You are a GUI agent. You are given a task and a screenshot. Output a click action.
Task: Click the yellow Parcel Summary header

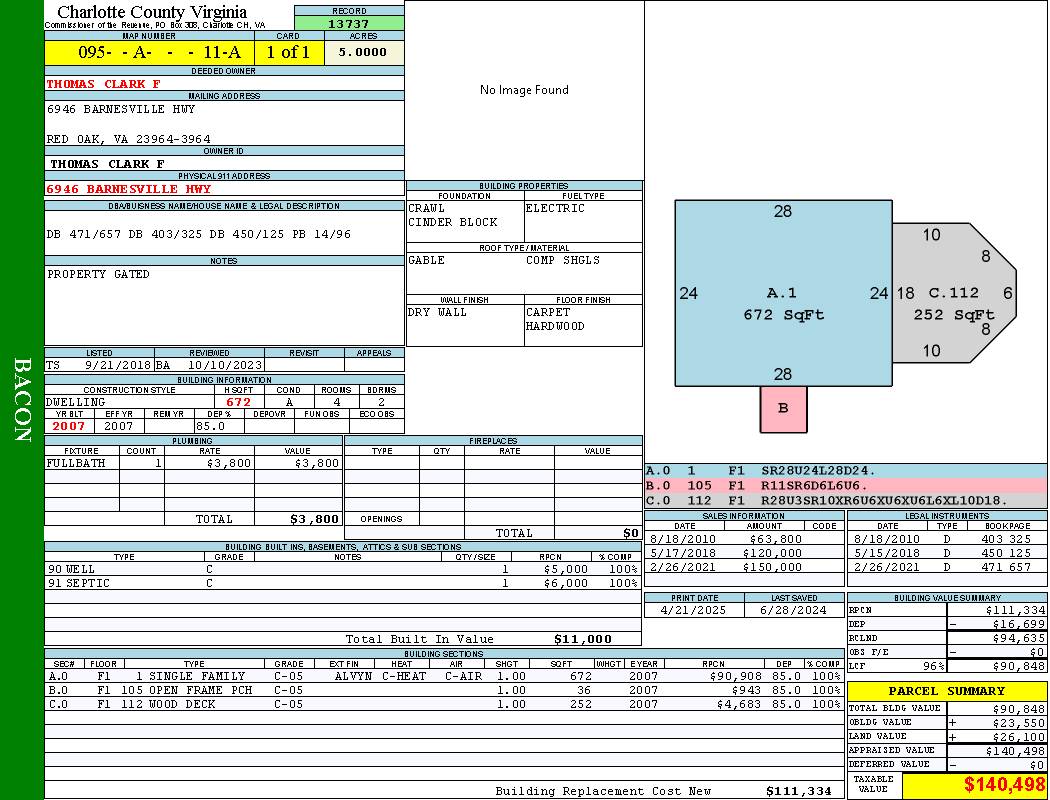946,691
